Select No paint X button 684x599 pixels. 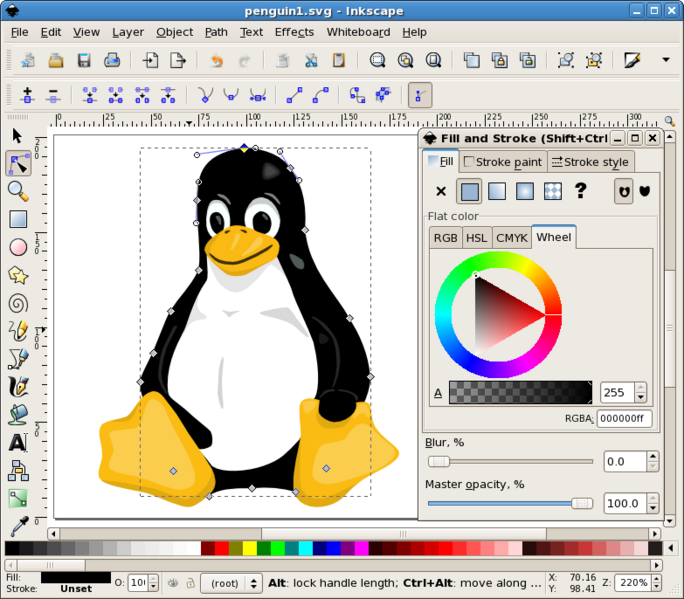pyautogui.click(x=441, y=191)
